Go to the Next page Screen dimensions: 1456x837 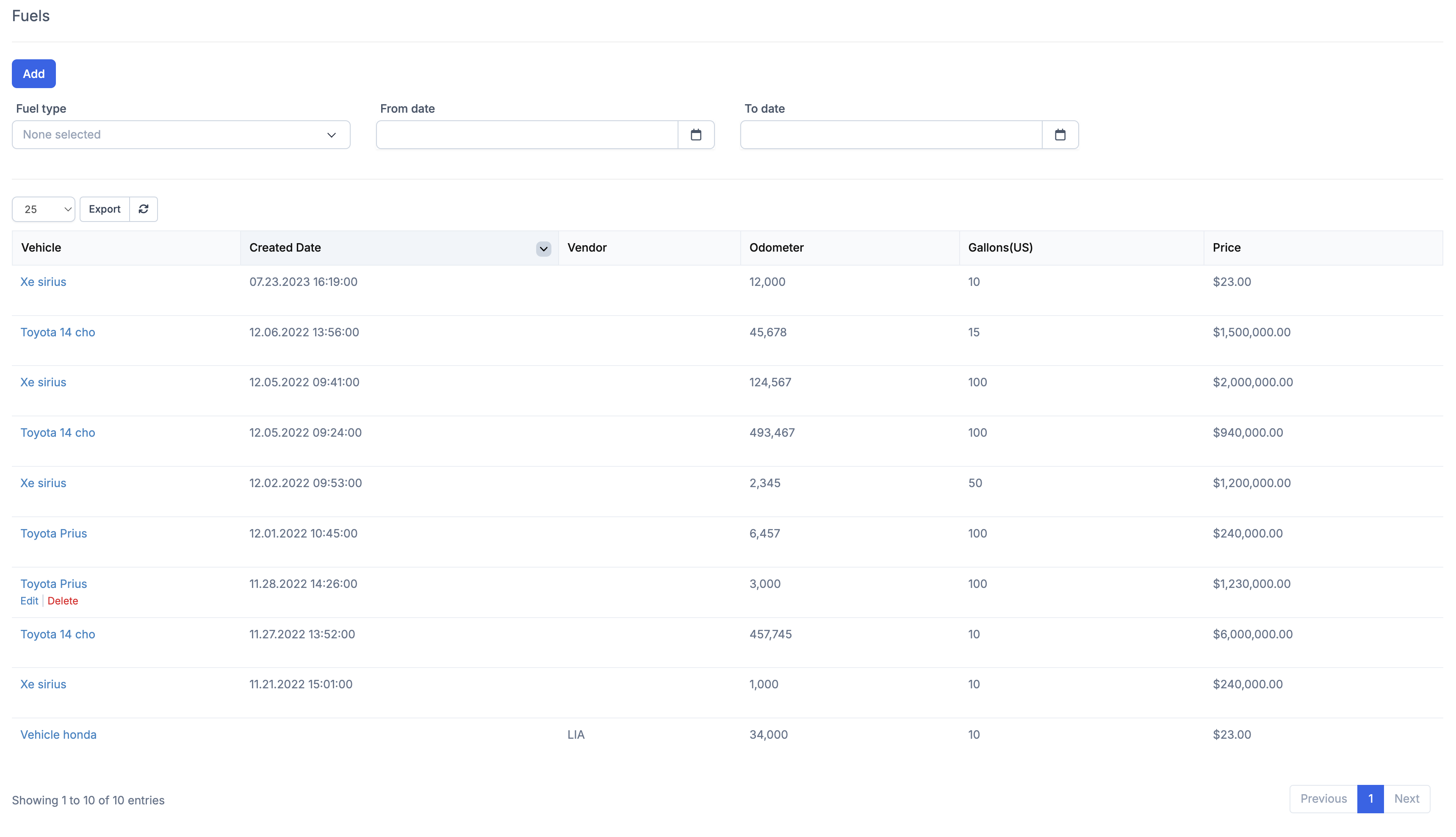(1406, 798)
